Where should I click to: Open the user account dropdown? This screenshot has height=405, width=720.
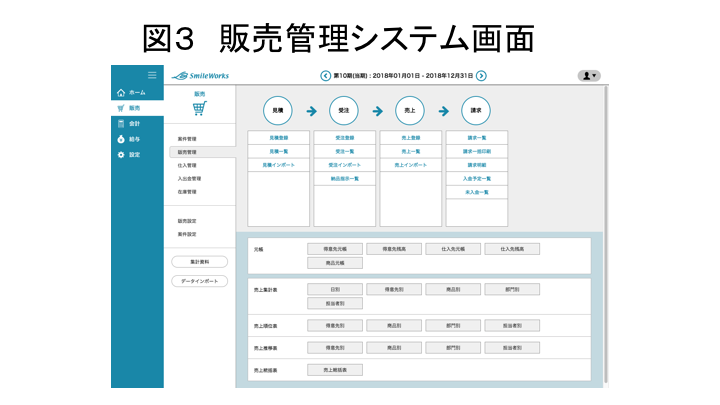589,76
